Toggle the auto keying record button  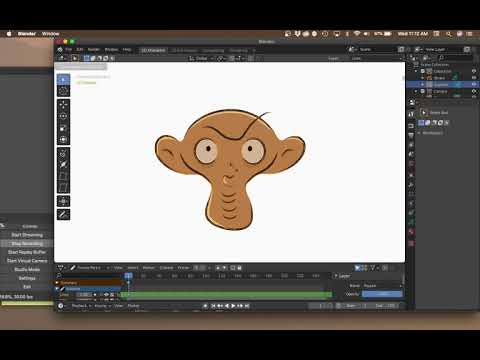[x=206, y=306]
